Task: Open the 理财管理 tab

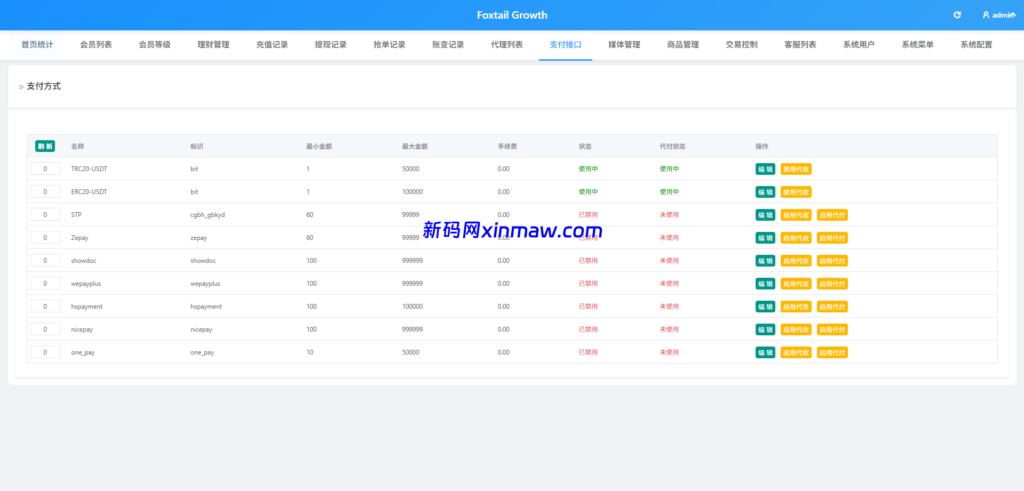Action: coord(214,45)
